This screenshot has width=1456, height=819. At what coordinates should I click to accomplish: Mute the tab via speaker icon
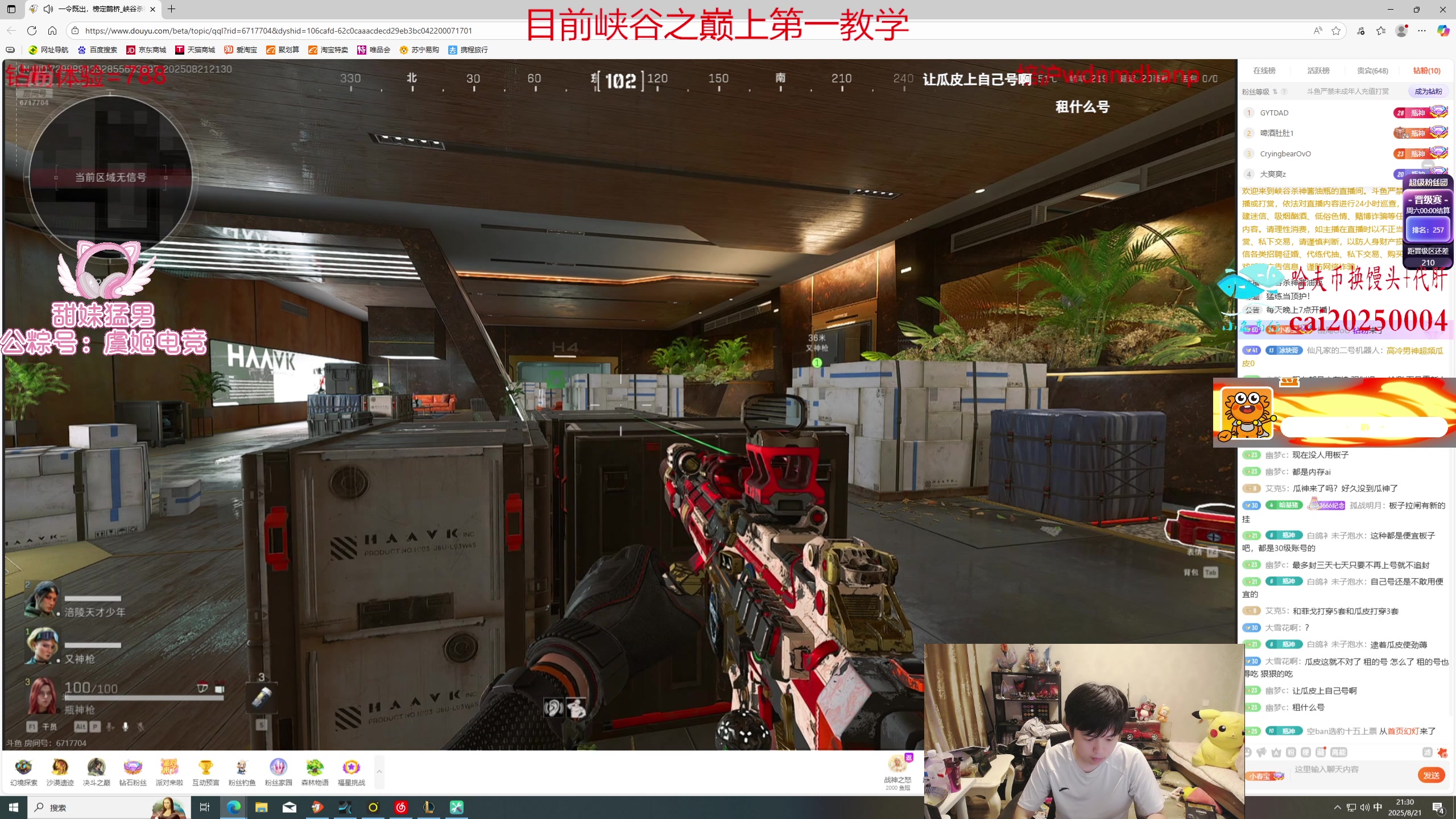pyautogui.click(x=48, y=9)
